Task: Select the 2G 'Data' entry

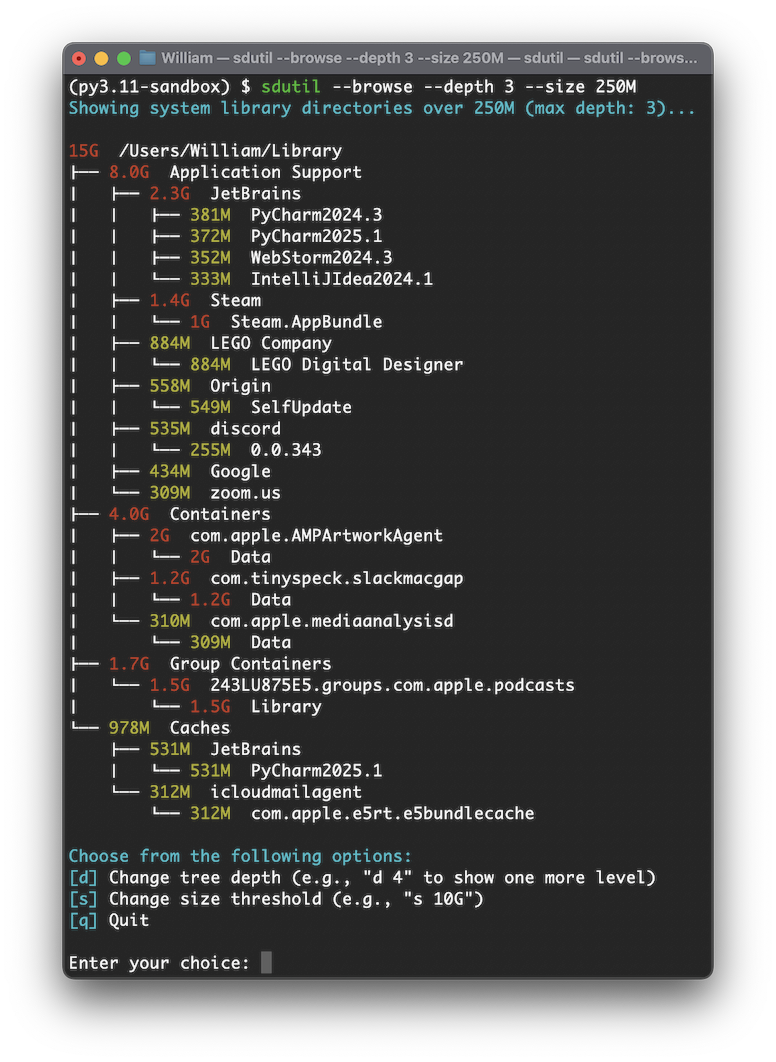Action: click(x=230, y=557)
